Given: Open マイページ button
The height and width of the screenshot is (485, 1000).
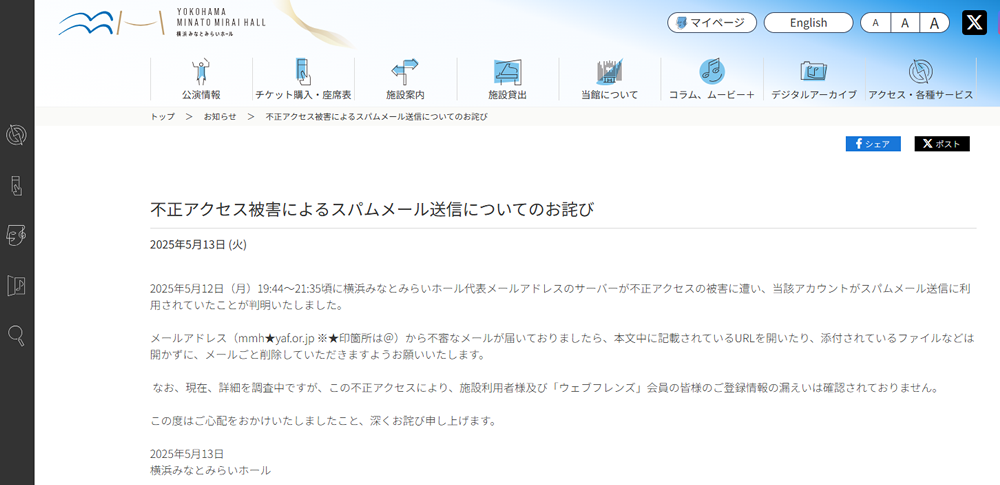Looking at the screenshot, I should [x=712, y=23].
